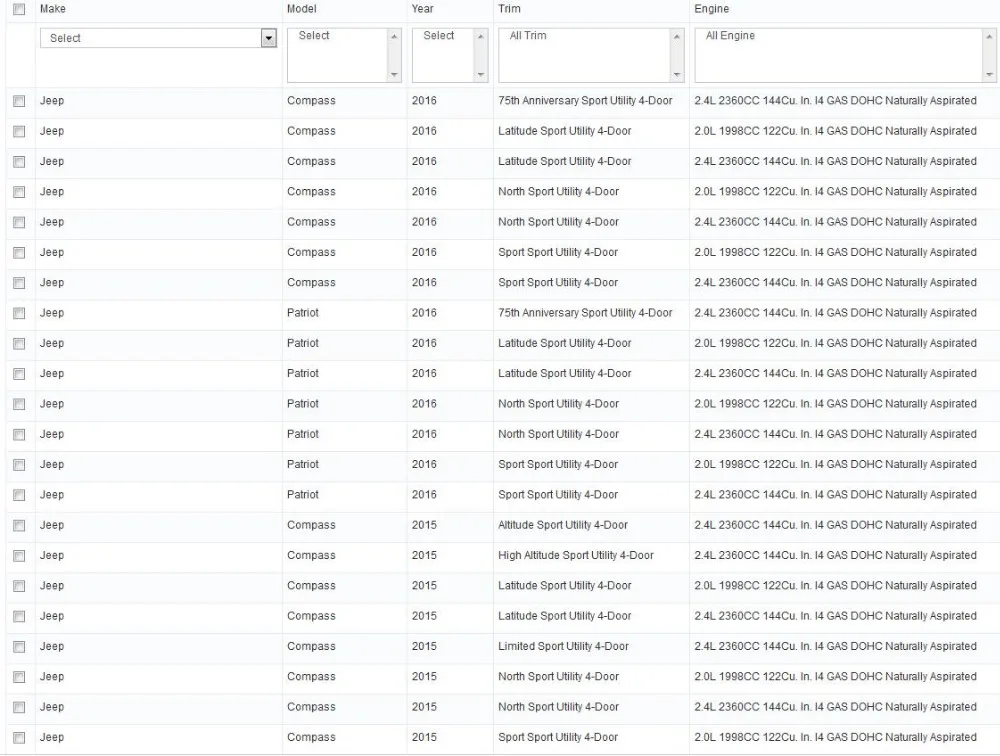Click the Trim list scroll-down arrow
1000x756 pixels.
pos(677,75)
